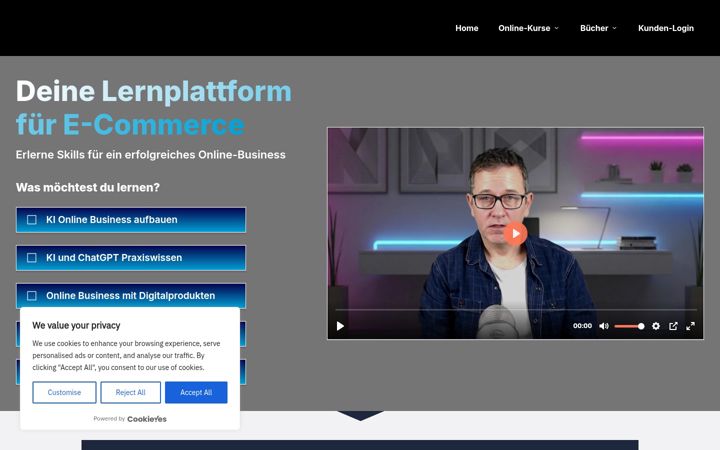Select Online Business mit Digitalprodukten checkbox
The image size is (720, 450).
[32, 296]
